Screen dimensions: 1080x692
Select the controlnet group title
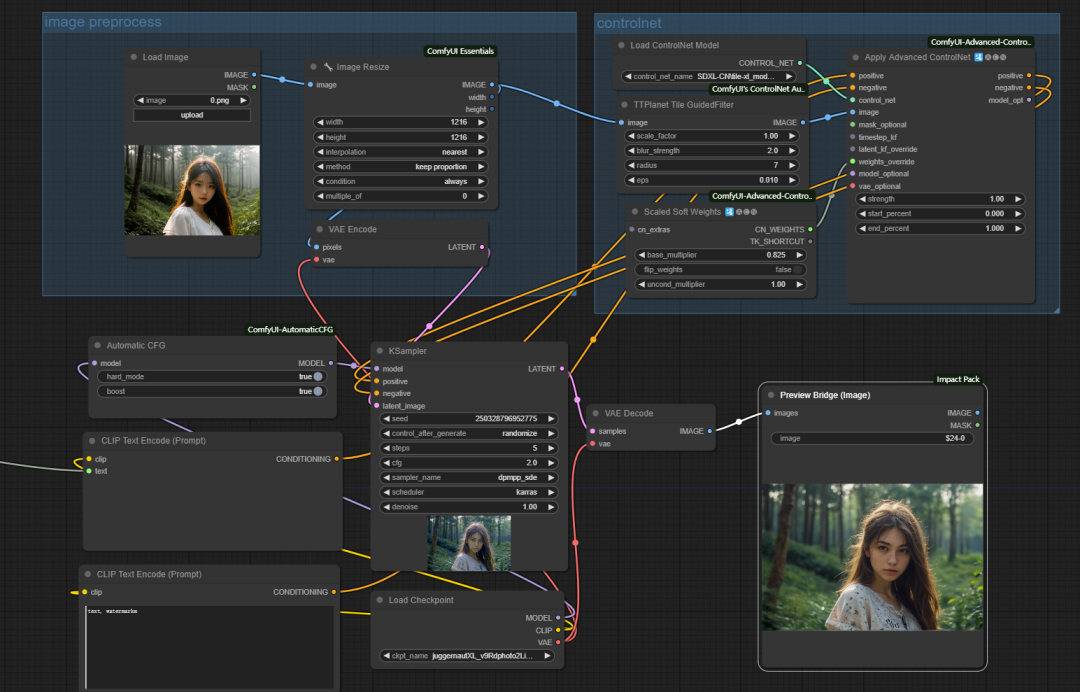[x=629, y=23]
